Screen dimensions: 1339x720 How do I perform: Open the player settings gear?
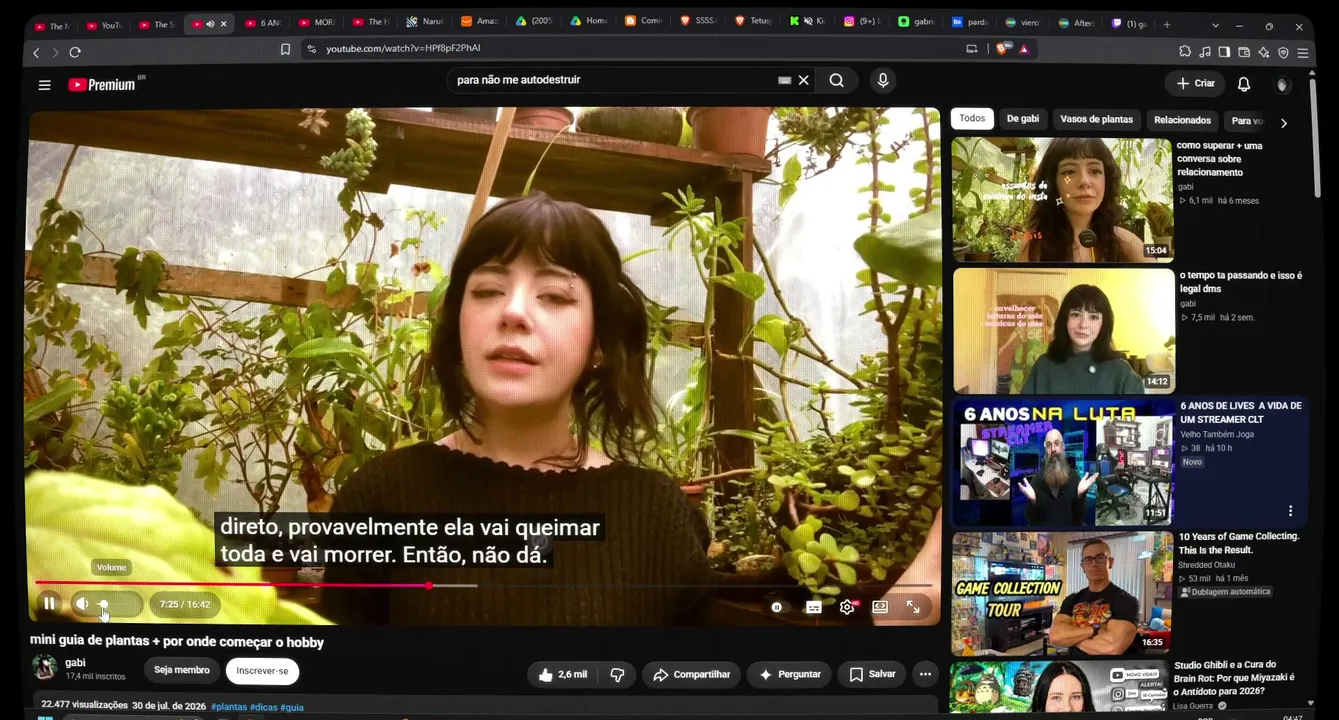[848, 607]
